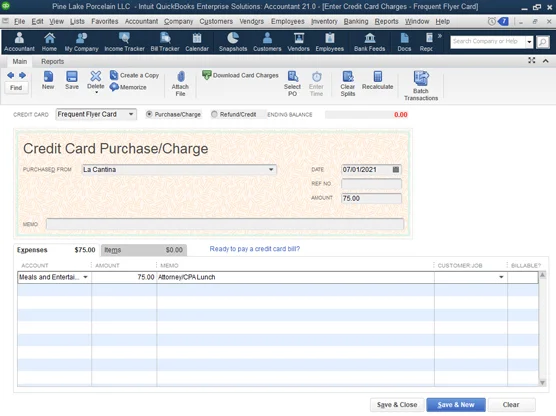Open the Lists menu
The width and height of the screenshot is (556, 416).
77,21
